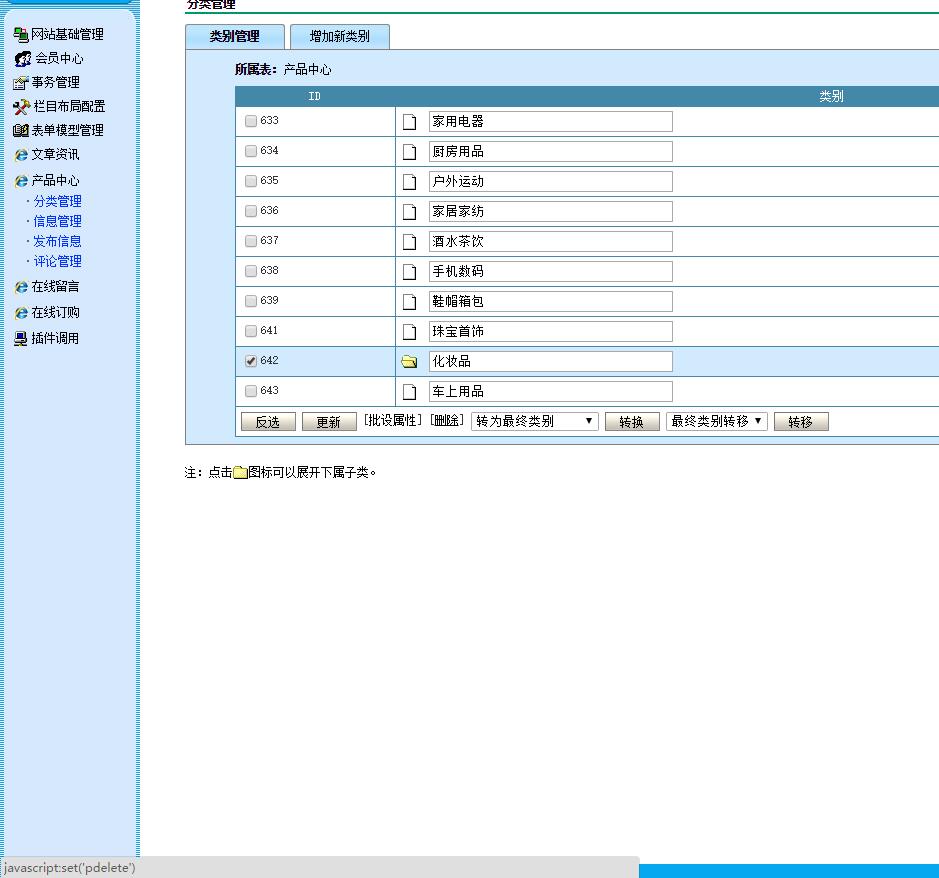Click the 事务管理 sidebar icon

[x=21, y=83]
